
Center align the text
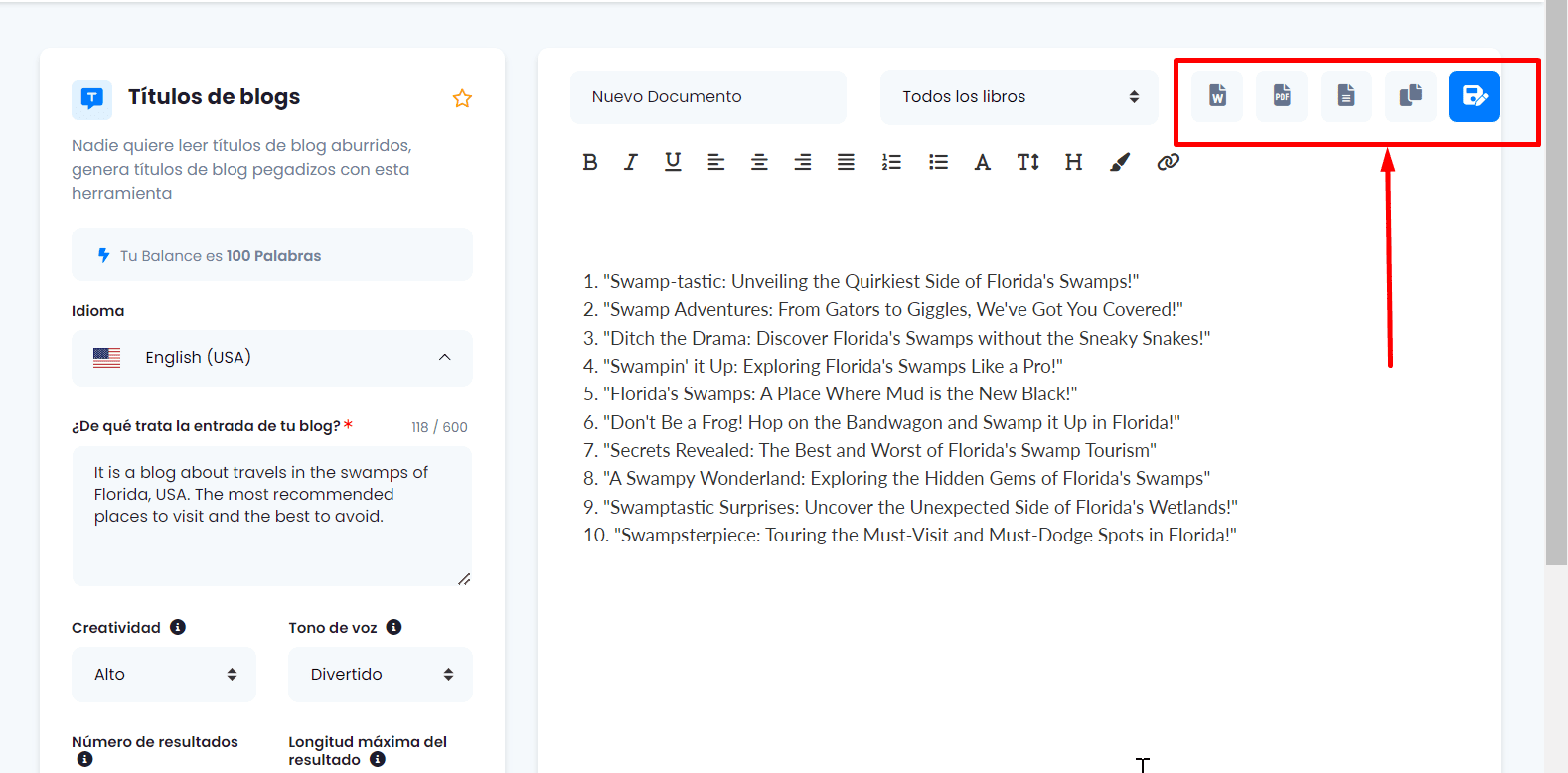[x=759, y=162]
